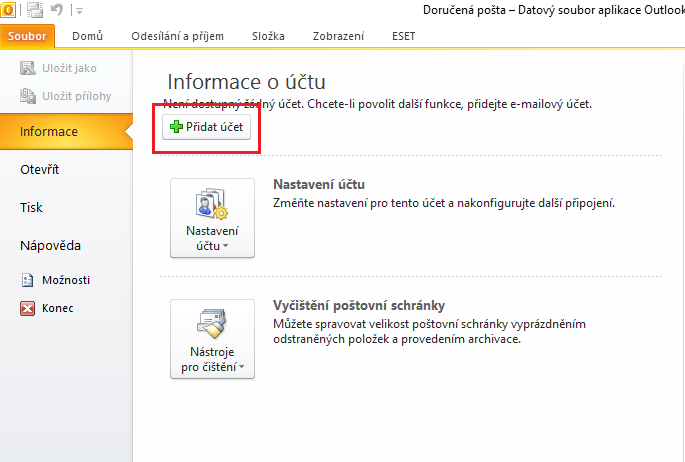The image size is (685, 462).
Task: Click the Send/Receive all folders quick access icon
Action: [36, 10]
